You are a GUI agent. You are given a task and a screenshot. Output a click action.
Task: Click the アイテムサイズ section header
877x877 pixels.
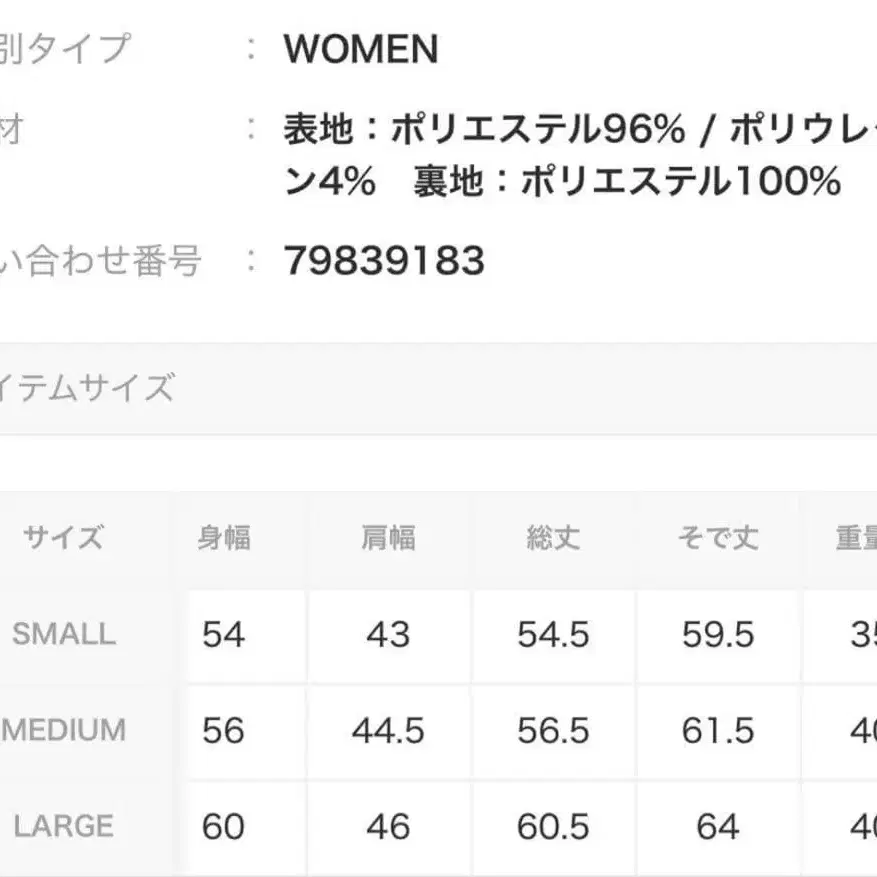(88, 388)
